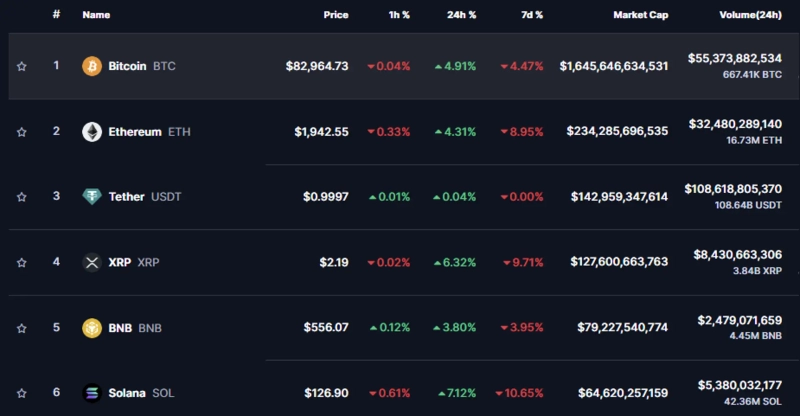Sort by the 24h % column
The width and height of the screenshot is (800, 416).
coord(461,15)
